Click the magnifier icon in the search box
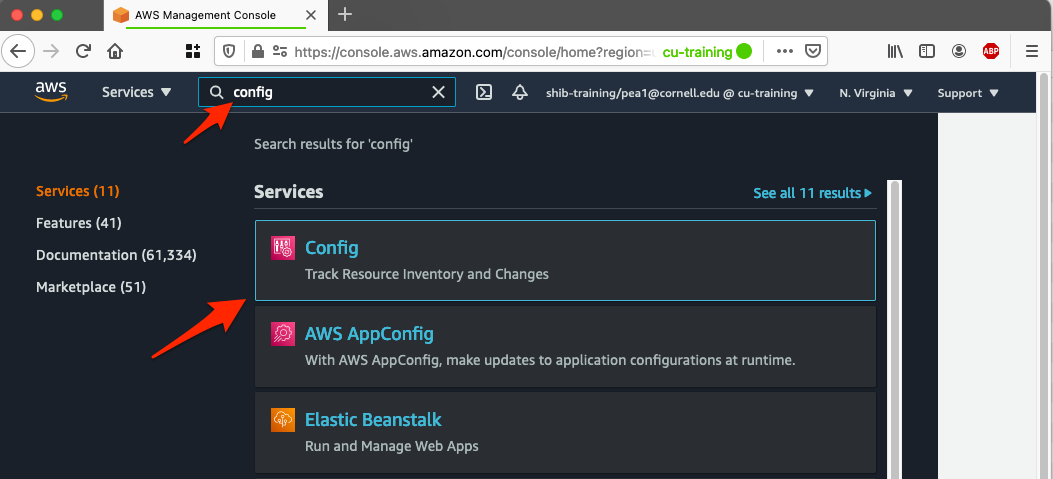 [216, 93]
